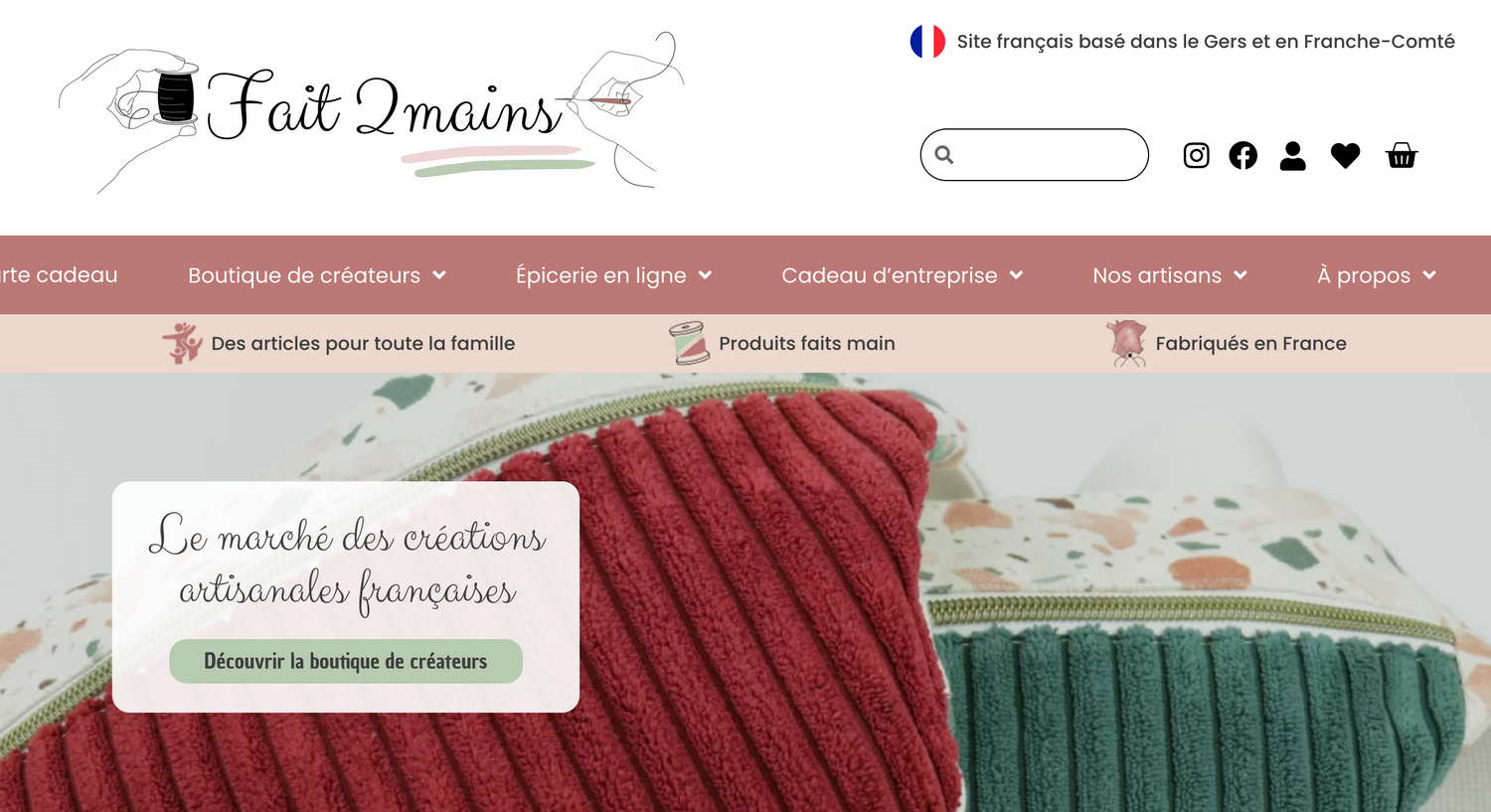This screenshot has width=1491, height=812.
Task: Expand the À propos dropdown arrow
Action: (1429, 275)
